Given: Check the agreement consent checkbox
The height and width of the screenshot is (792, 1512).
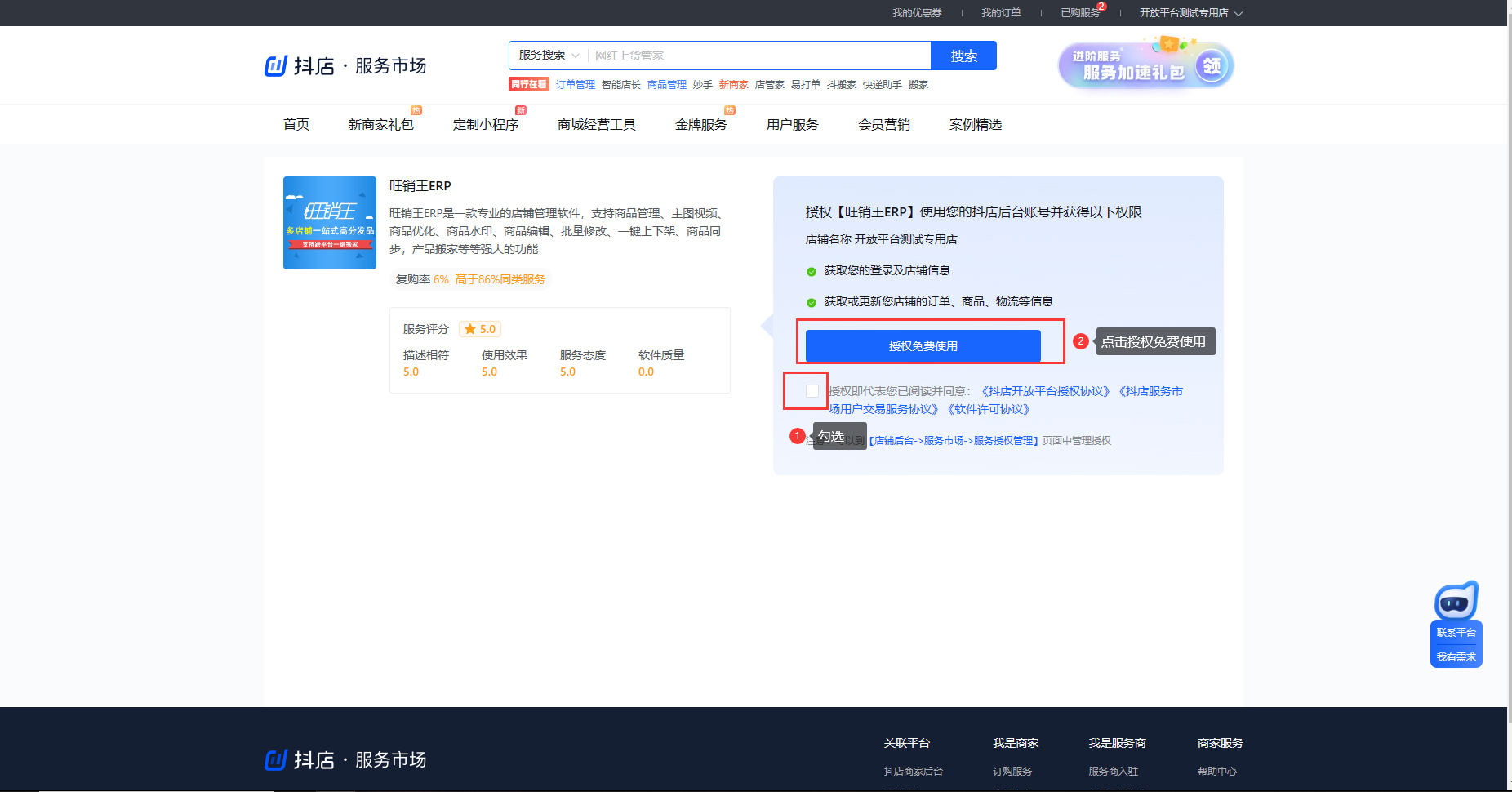Looking at the screenshot, I should click(812, 391).
